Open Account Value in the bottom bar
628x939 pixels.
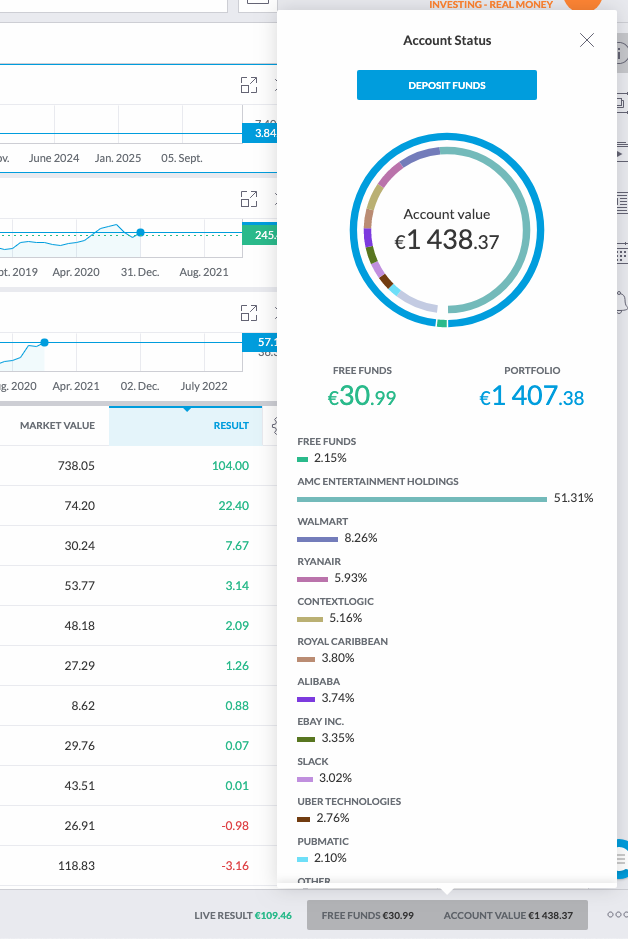(x=508, y=915)
